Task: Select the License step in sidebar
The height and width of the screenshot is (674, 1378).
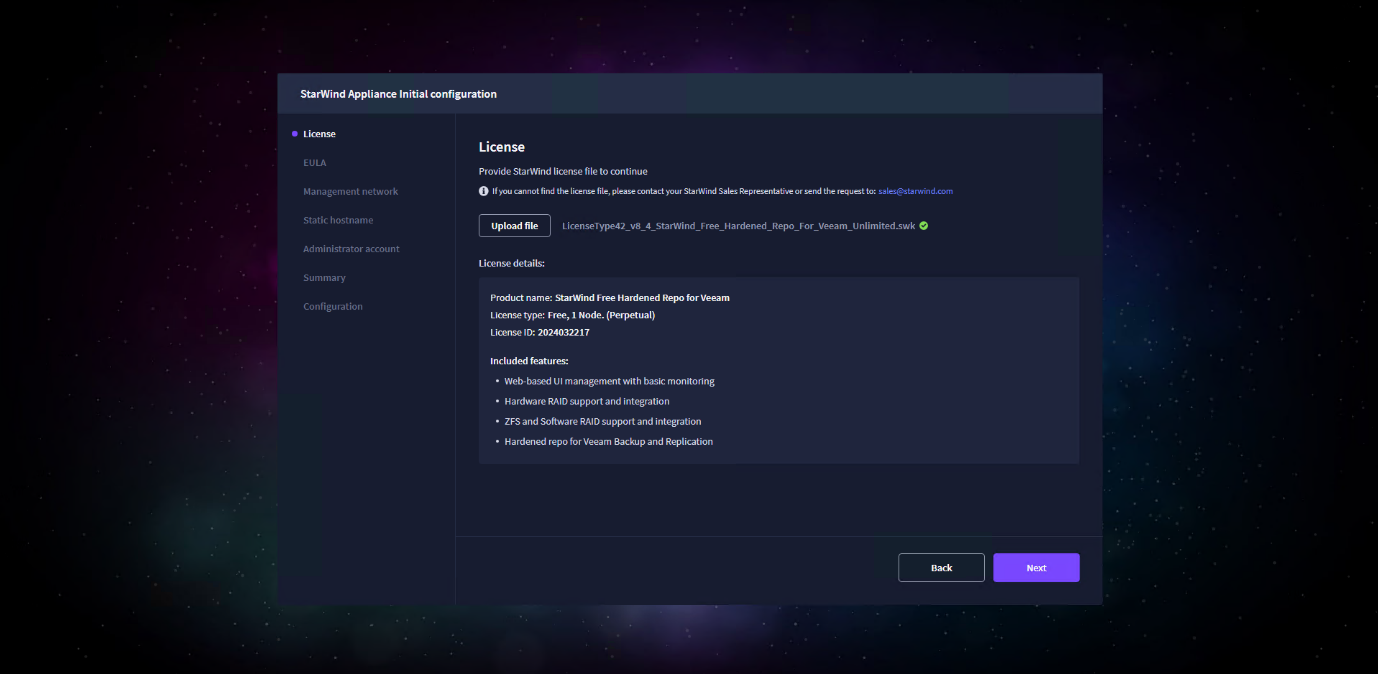Action: pos(319,134)
